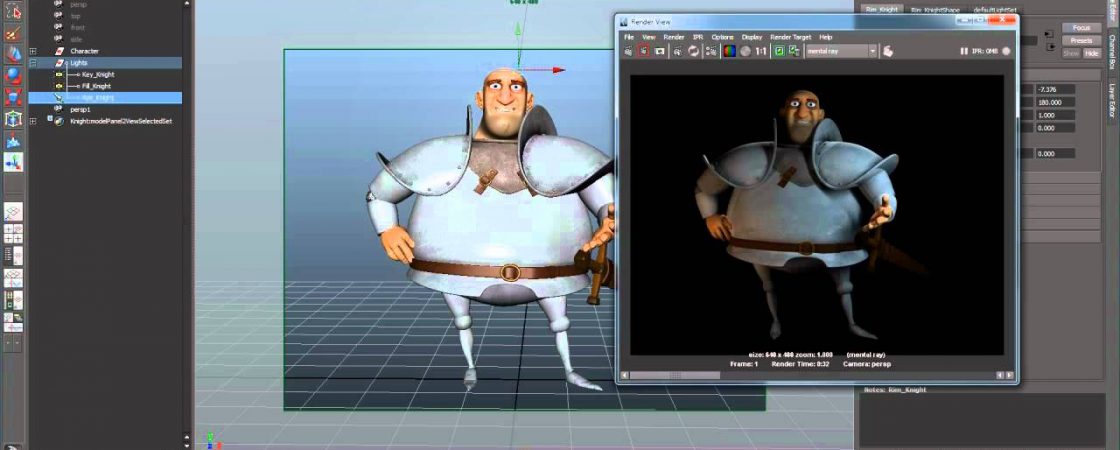Refresh the IPR image
1120x450 pixels.
(693, 51)
